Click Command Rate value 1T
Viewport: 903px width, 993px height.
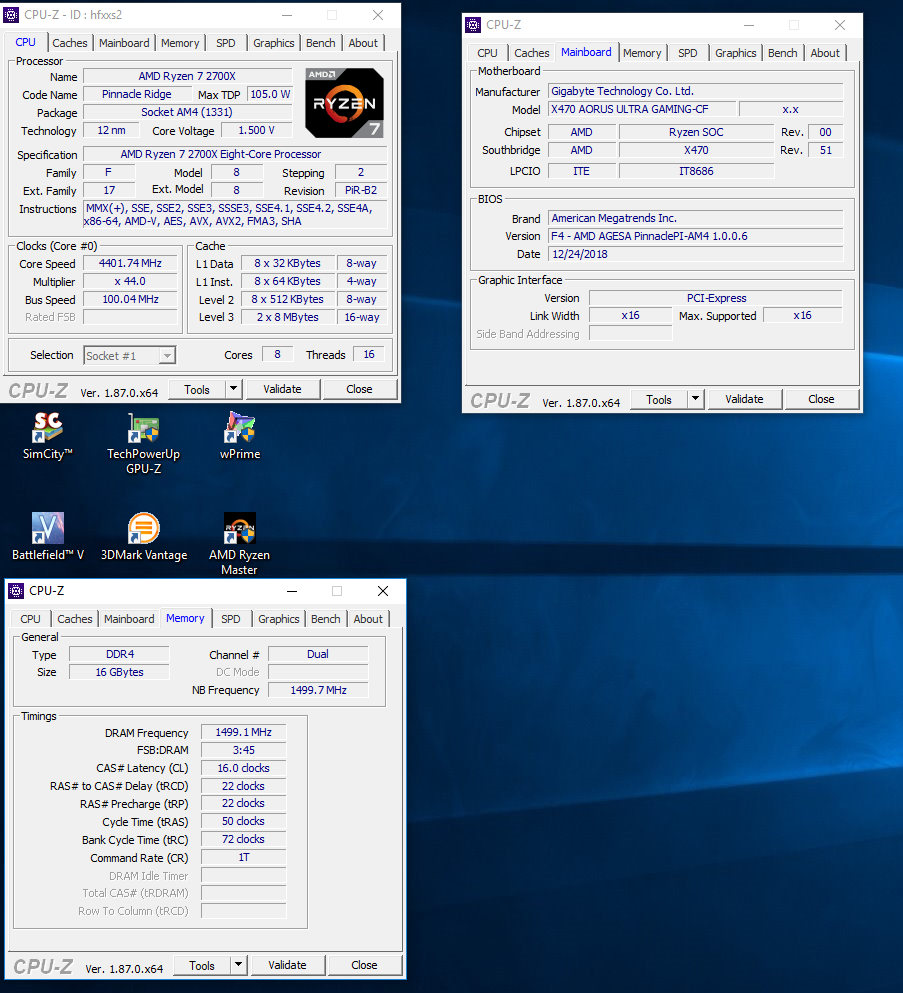click(x=244, y=857)
